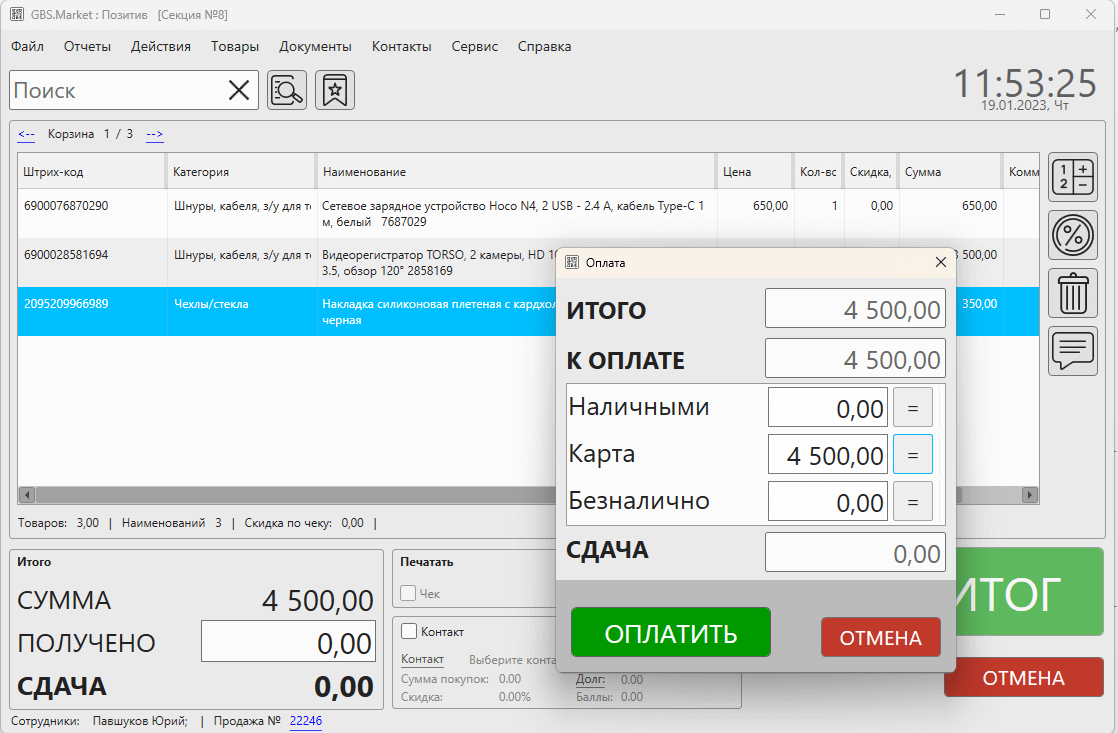Click the Наличными amount input field
The height and width of the screenshot is (733, 1118).
tap(827, 406)
